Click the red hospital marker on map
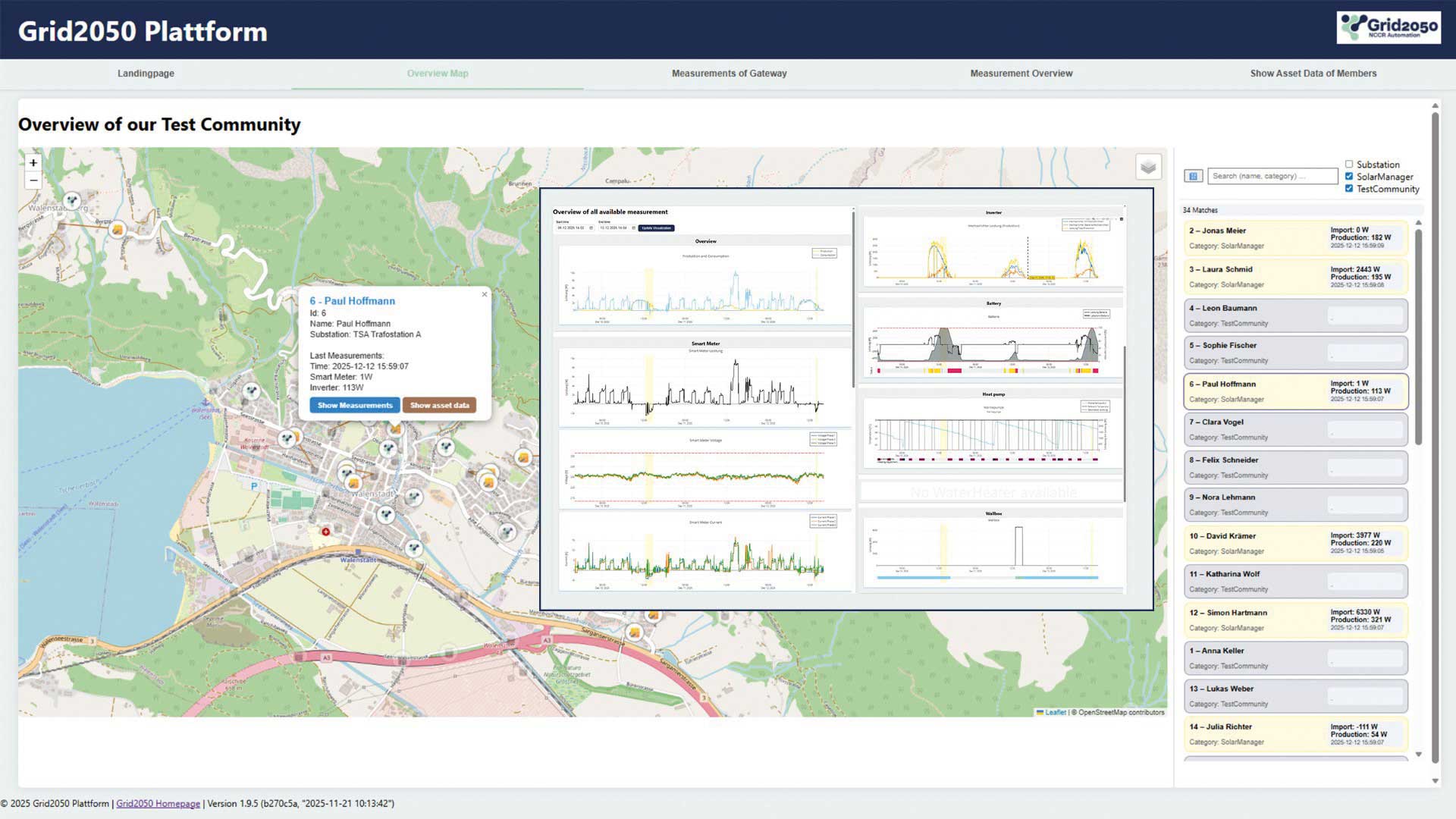 click(x=326, y=532)
